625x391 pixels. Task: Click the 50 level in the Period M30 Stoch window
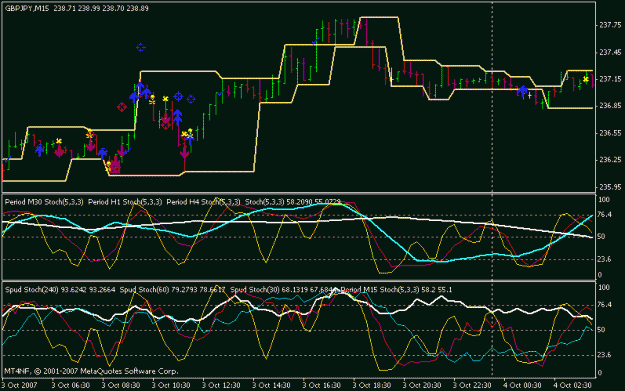pyautogui.click(x=601, y=236)
